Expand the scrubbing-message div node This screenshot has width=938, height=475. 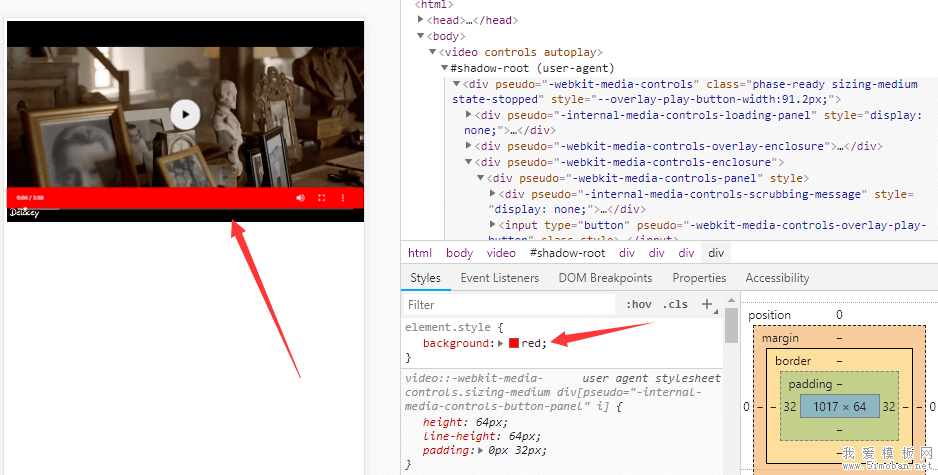(492, 193)
